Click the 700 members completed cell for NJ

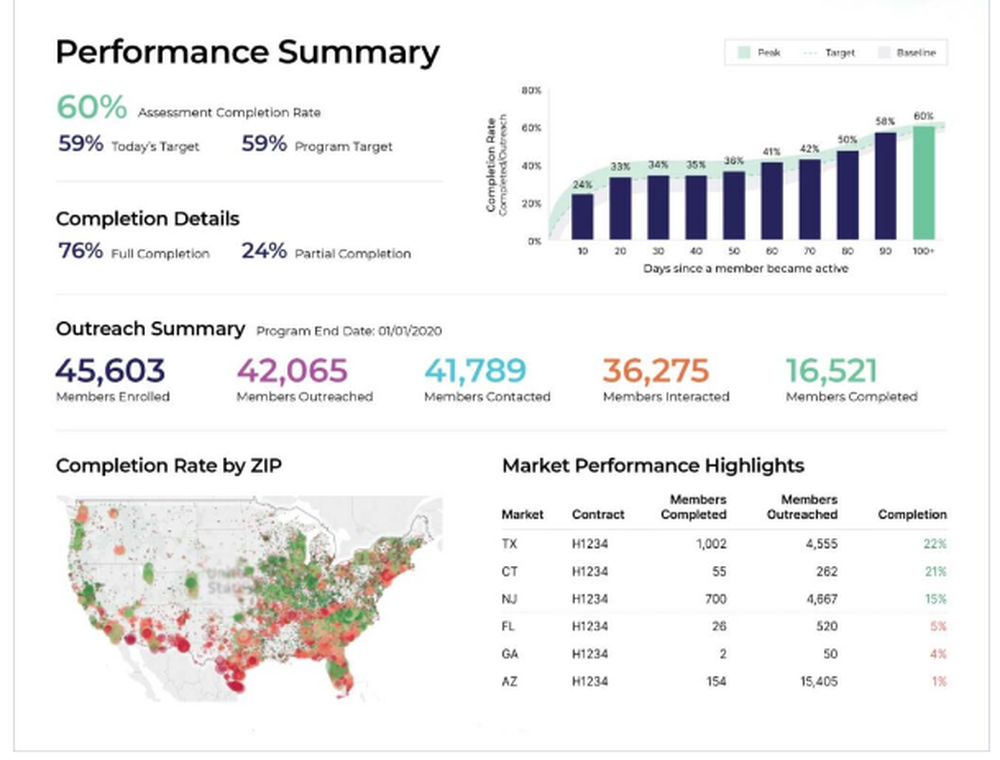716,599
